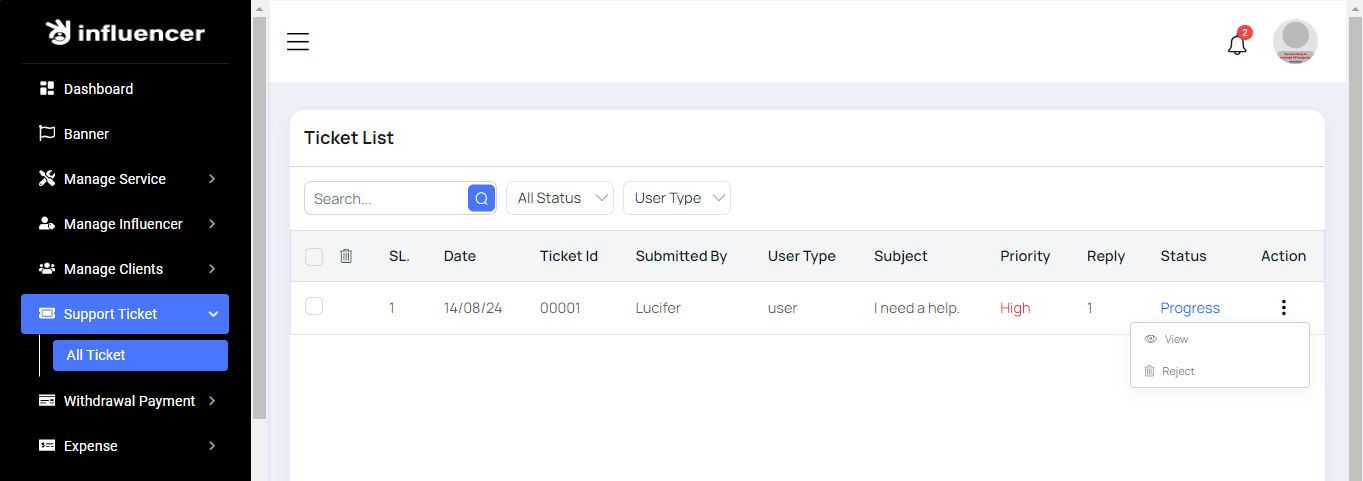This screenshot has height=481, width=1363.
Task: Click the hamburger menu icon
Action: tap(298, 41)
